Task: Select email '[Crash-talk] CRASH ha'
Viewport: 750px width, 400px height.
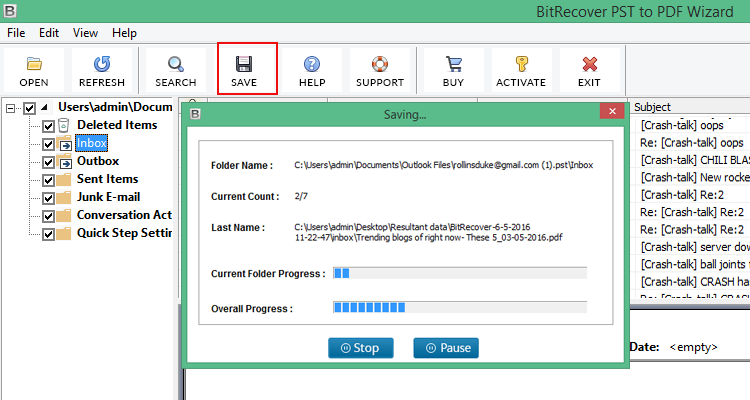Action: (x=693, y=282)
